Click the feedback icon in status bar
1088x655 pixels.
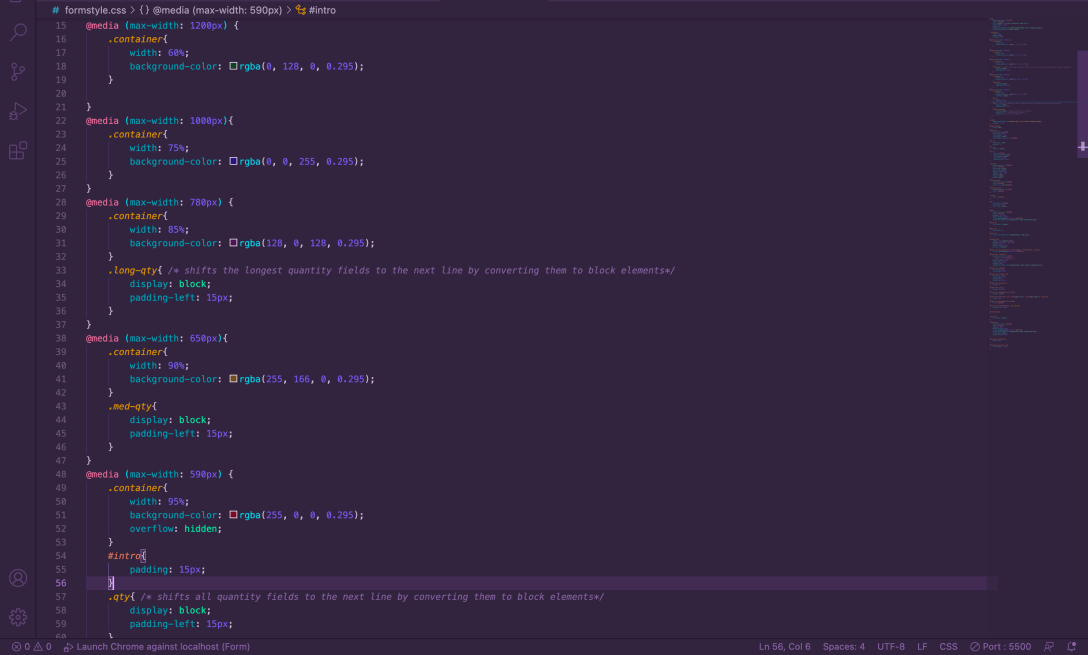[x=1049, y=647]
